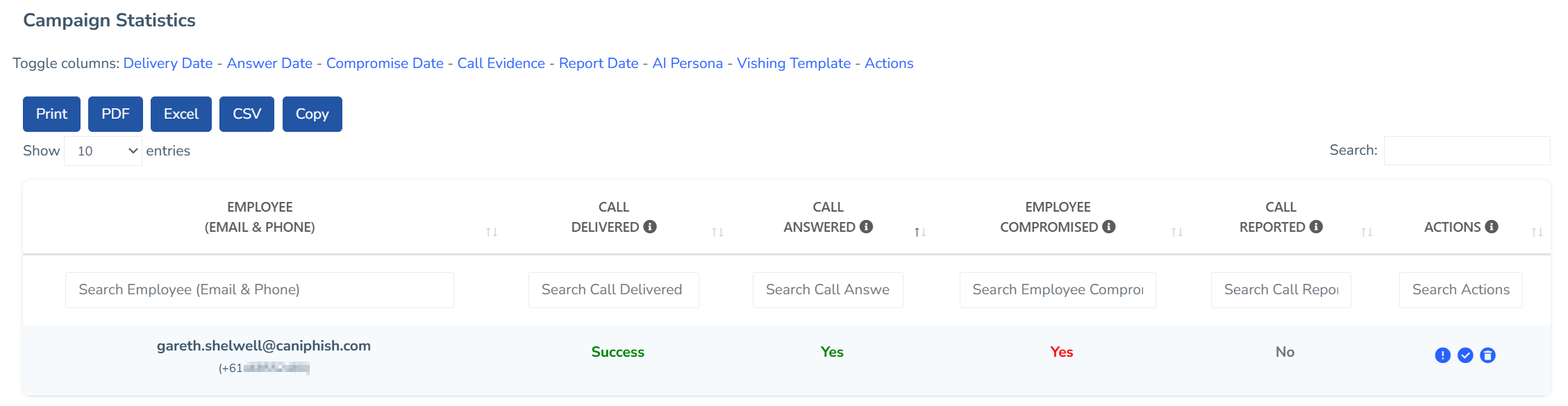Export table with the Excel button
The width and height of the screenshot is (1568, 406).
(x=181, y=114)
